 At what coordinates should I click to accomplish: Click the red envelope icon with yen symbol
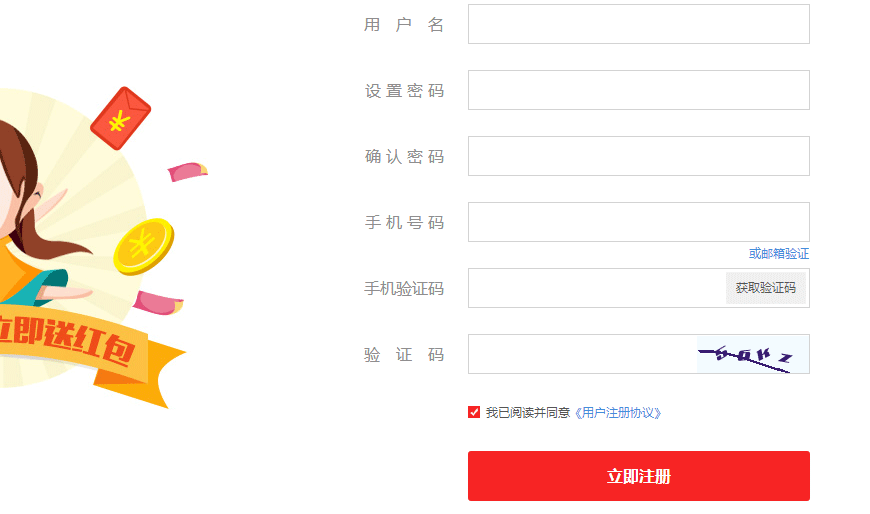tap(120, 118)
